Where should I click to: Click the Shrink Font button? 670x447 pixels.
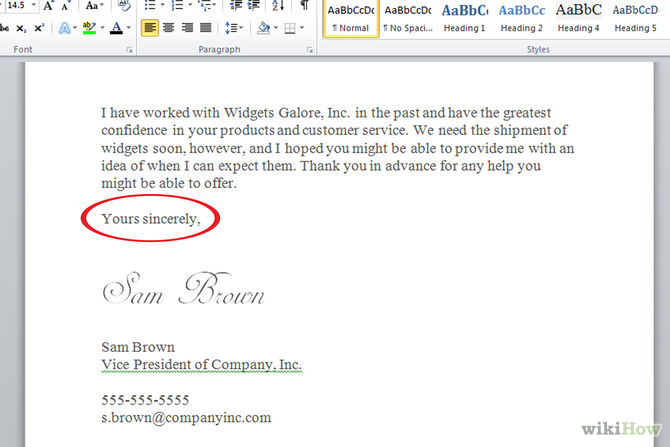click(x=65, y=6)
